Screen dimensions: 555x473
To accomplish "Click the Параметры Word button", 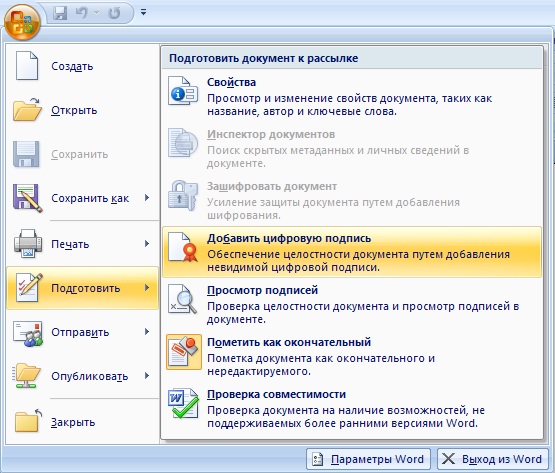I will [368, 459].
